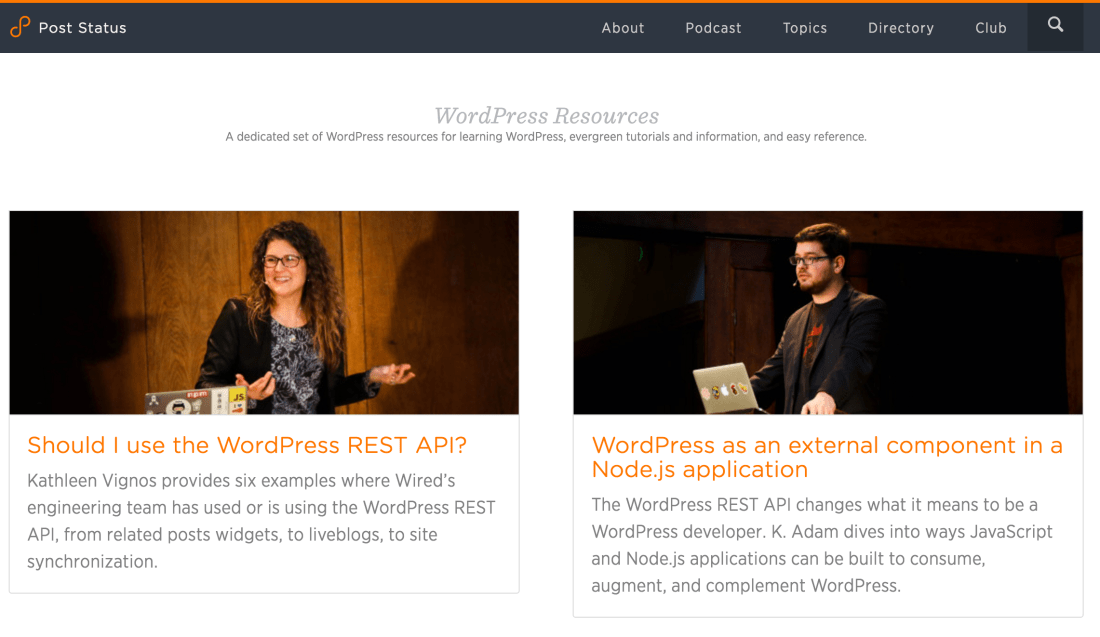The image size is (1100, 637).
Task: Click the WordPress Resources heading
Action: 546,116
